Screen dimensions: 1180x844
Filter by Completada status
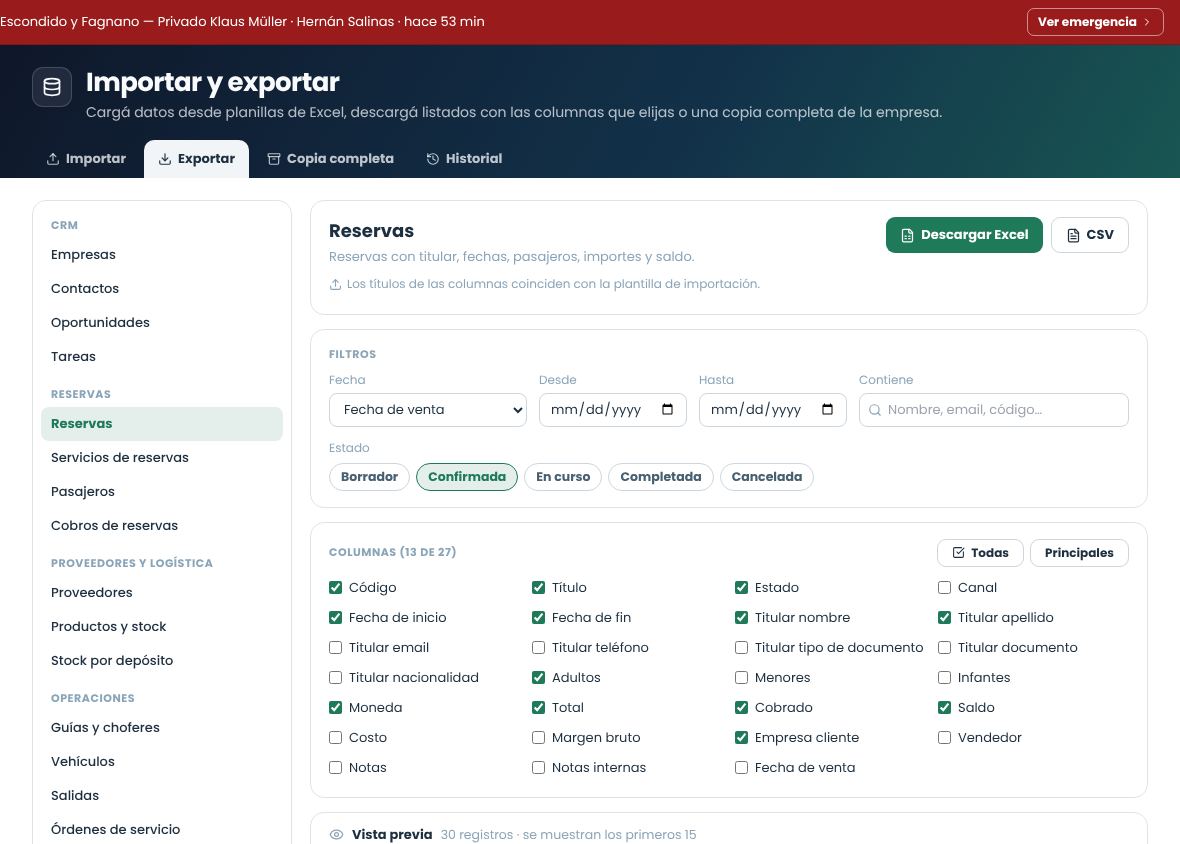coord(661,477)
